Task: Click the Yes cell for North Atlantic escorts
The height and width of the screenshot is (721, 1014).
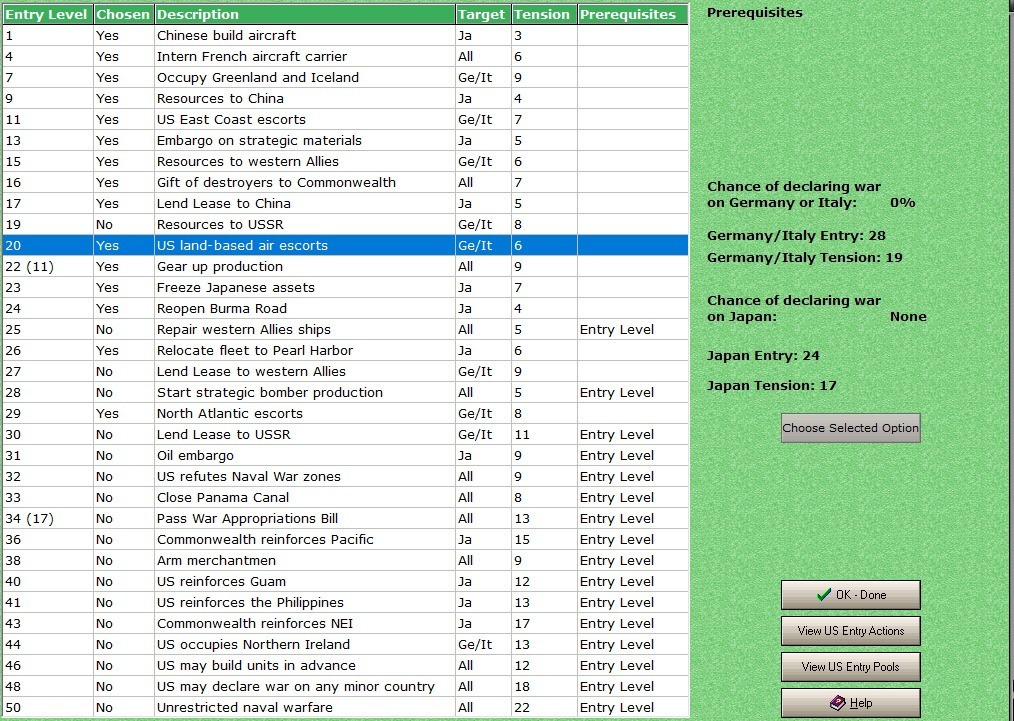Action: [123, 414]
